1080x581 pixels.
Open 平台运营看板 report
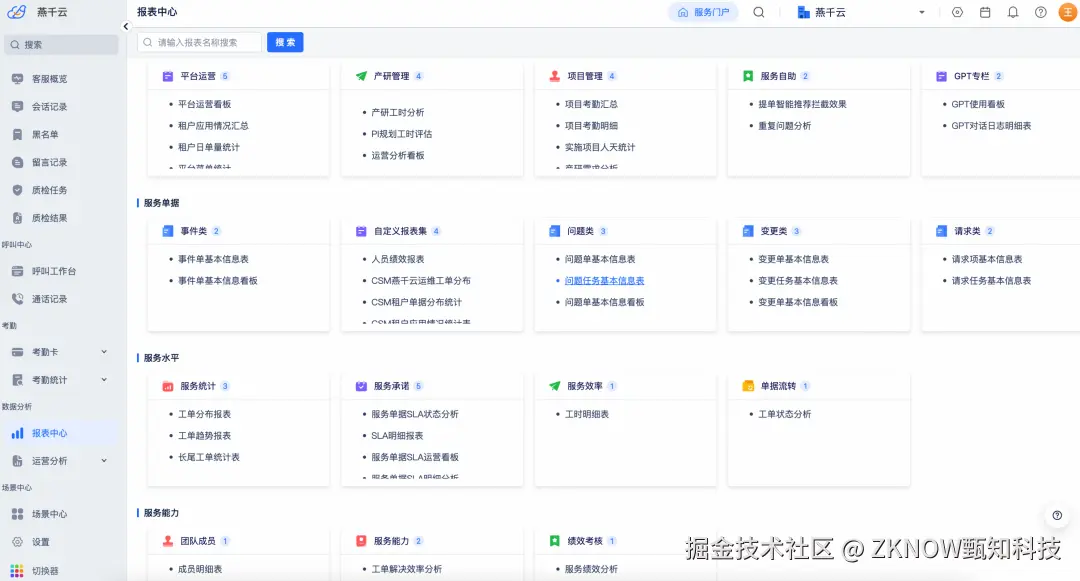[205, 105]
